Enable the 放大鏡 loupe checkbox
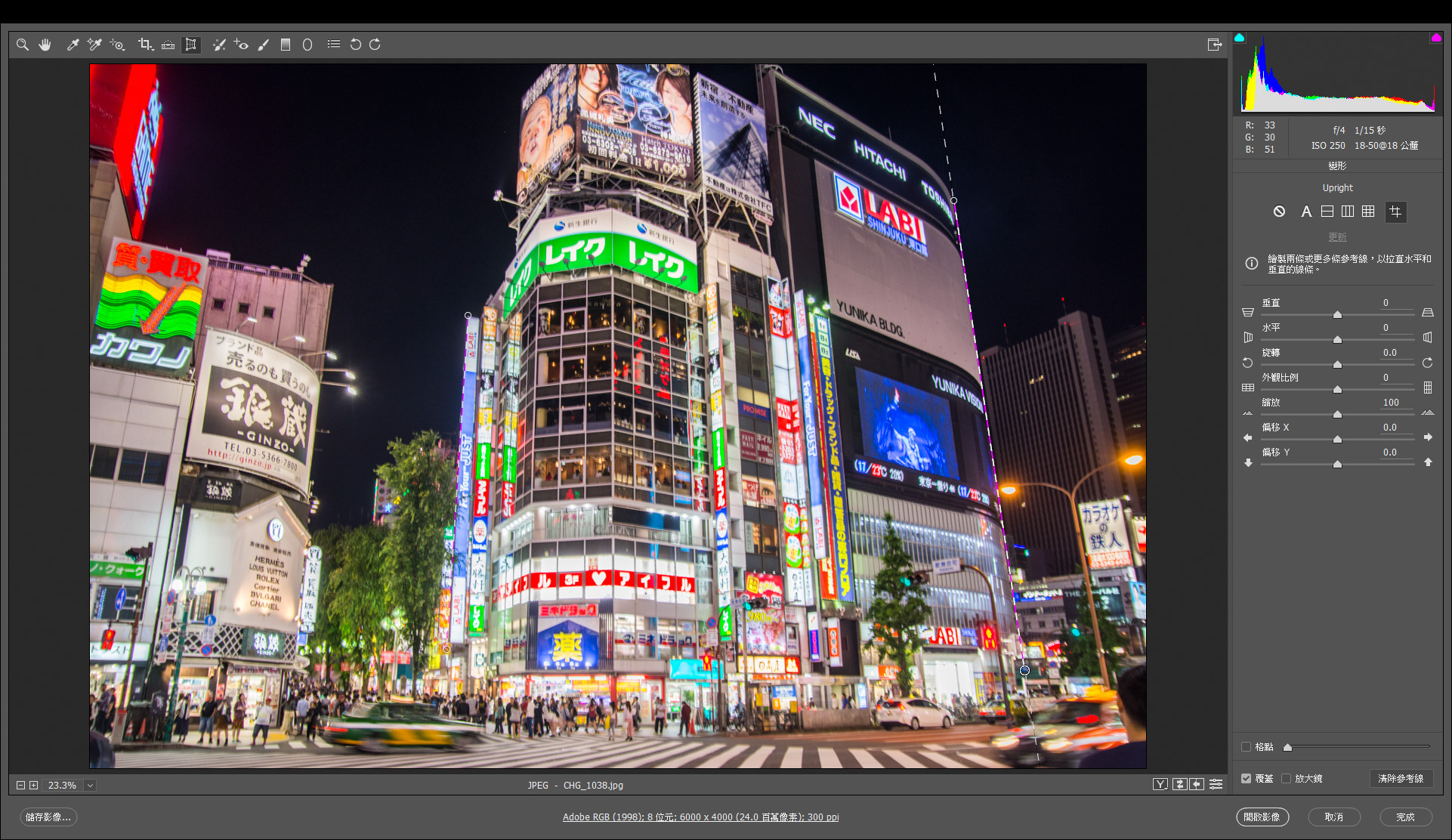Image resolution: width=1452 pixels, height=840 pixels. tap(1286, 778)
